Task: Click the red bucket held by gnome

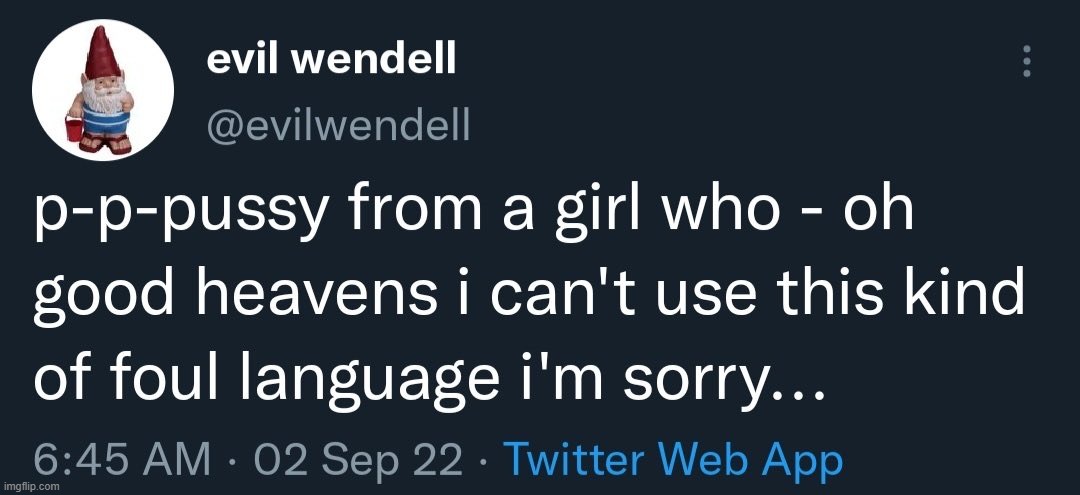Action: [74, 128]
